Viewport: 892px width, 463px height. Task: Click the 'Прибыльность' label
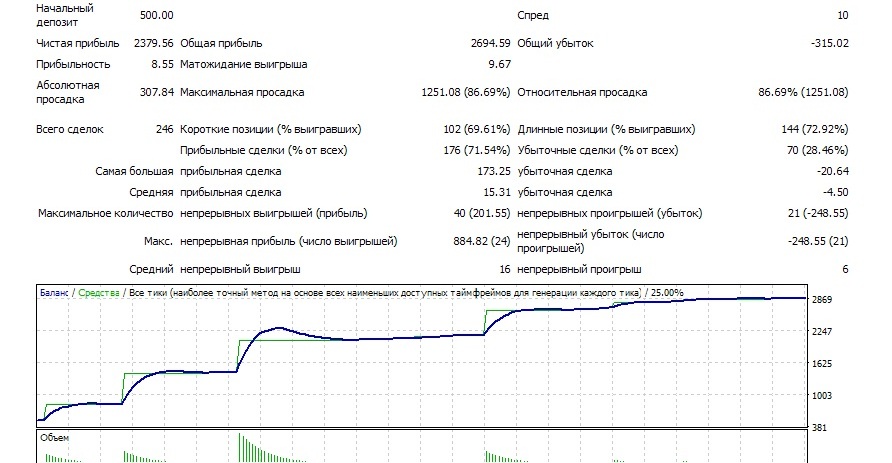coord(73,64)
